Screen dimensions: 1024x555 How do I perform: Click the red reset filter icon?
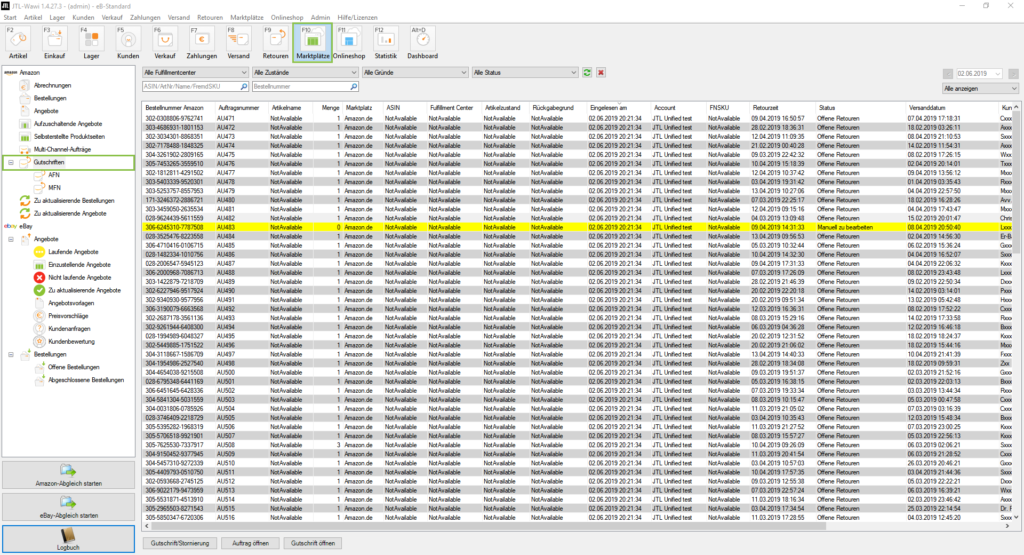coord(601,73)
